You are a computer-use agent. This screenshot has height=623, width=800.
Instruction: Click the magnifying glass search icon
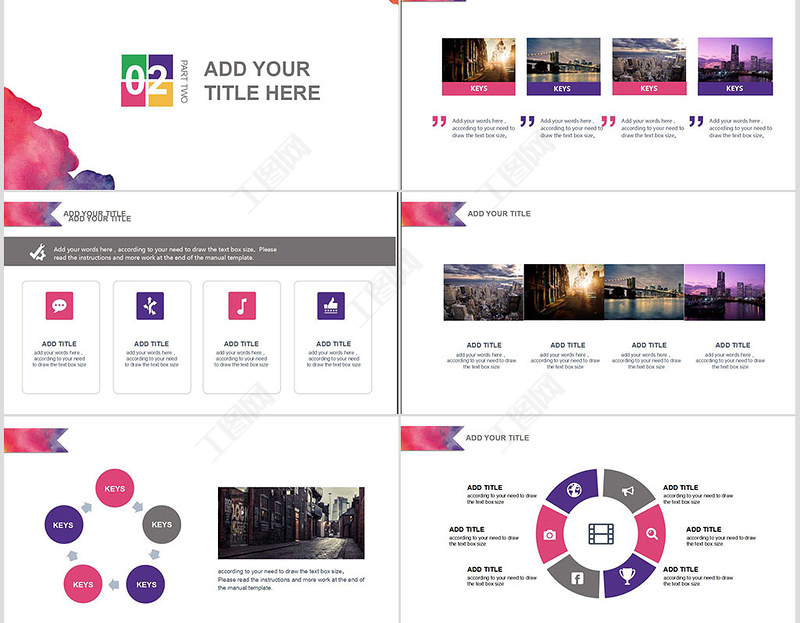pyautogui.click(x=652, y=534)
